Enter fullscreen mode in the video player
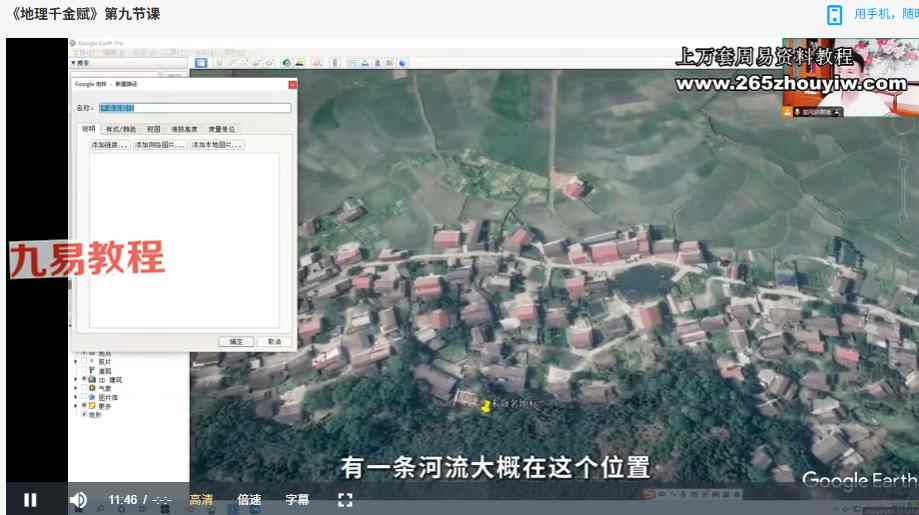Image resolution: width=919 pixels, height=515 pixels. click(345, 499)
